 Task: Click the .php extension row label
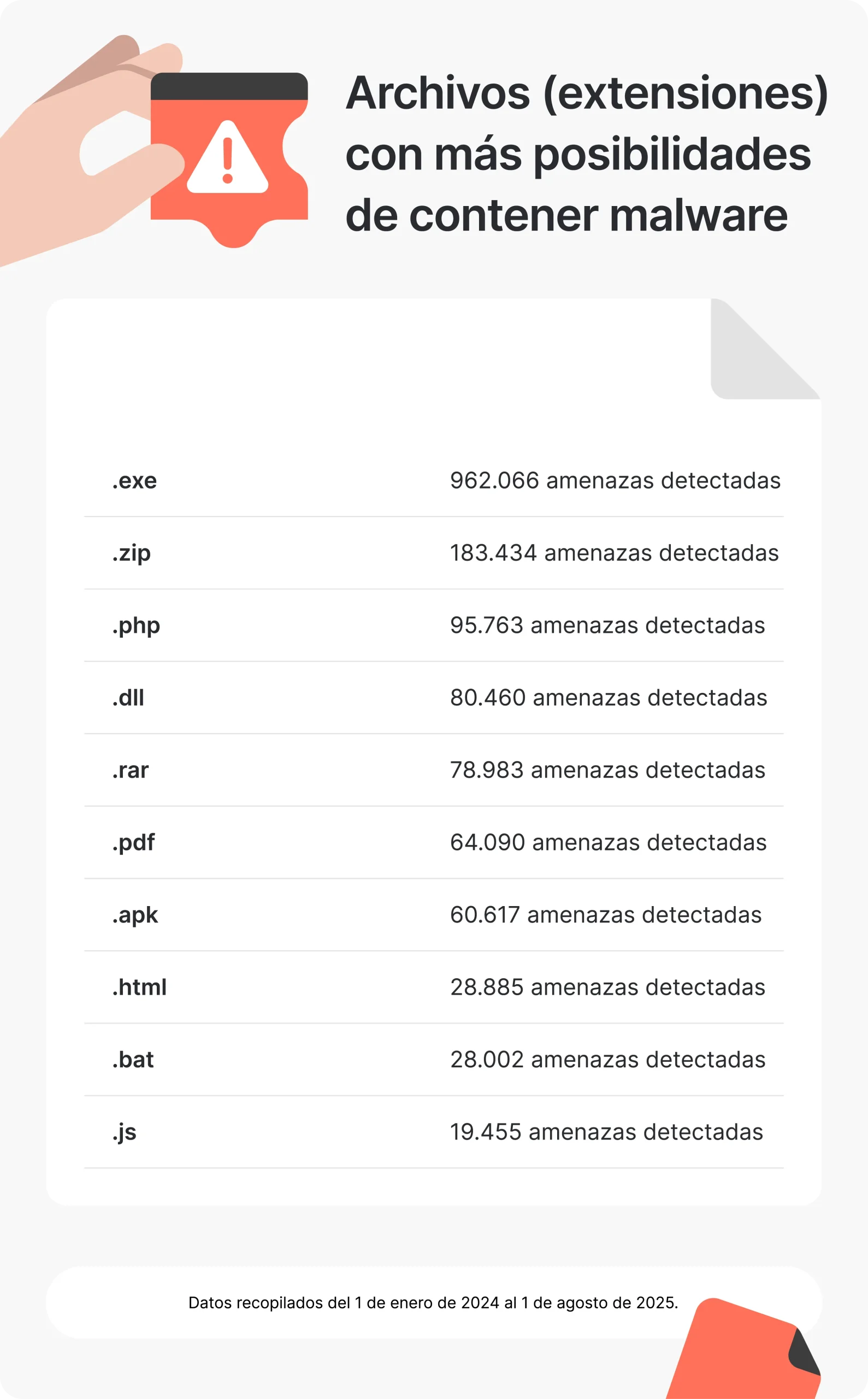pyautogui.click(x=136, y=625)
